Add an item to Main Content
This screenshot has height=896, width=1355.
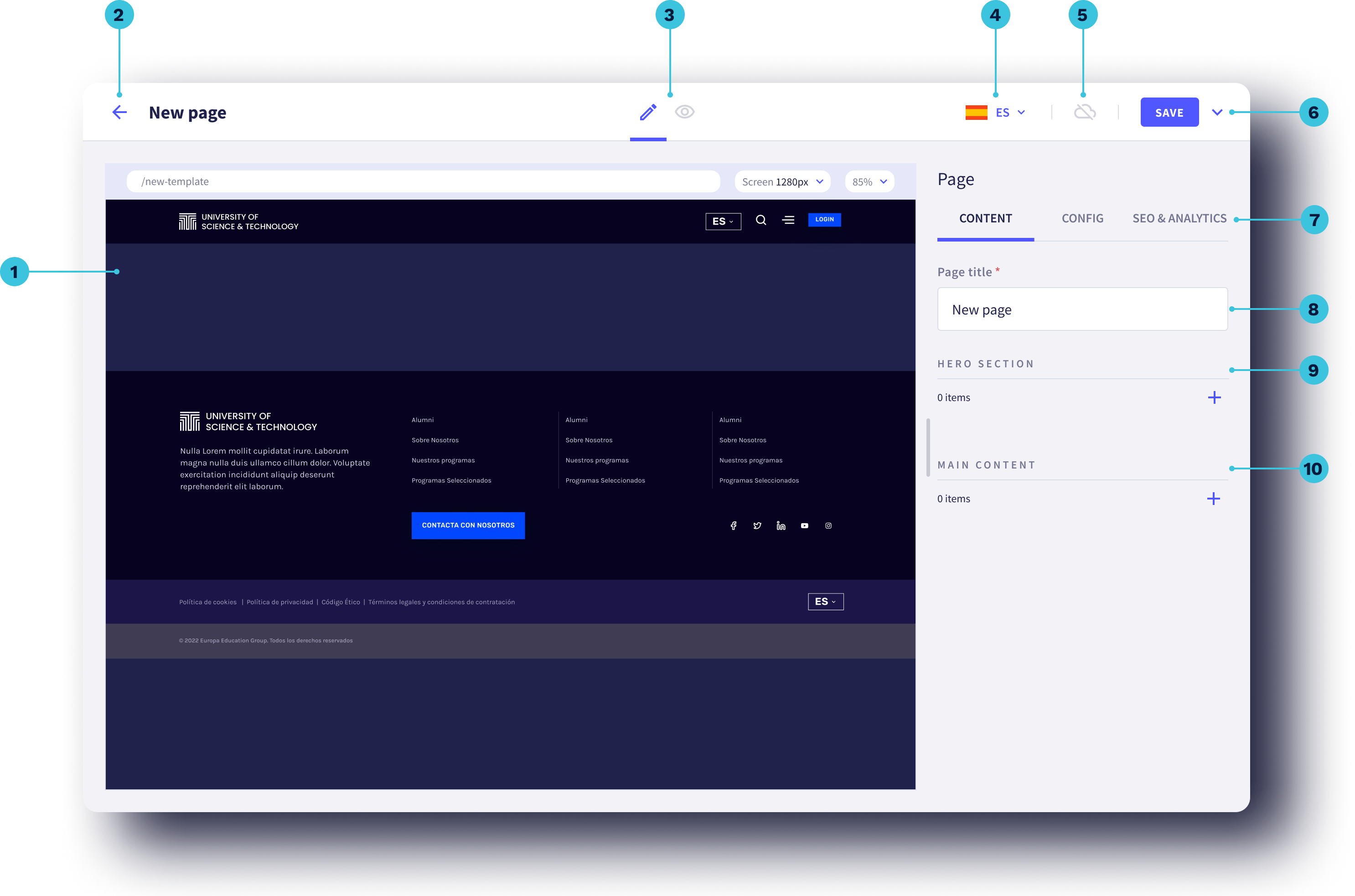point(1214,499)
